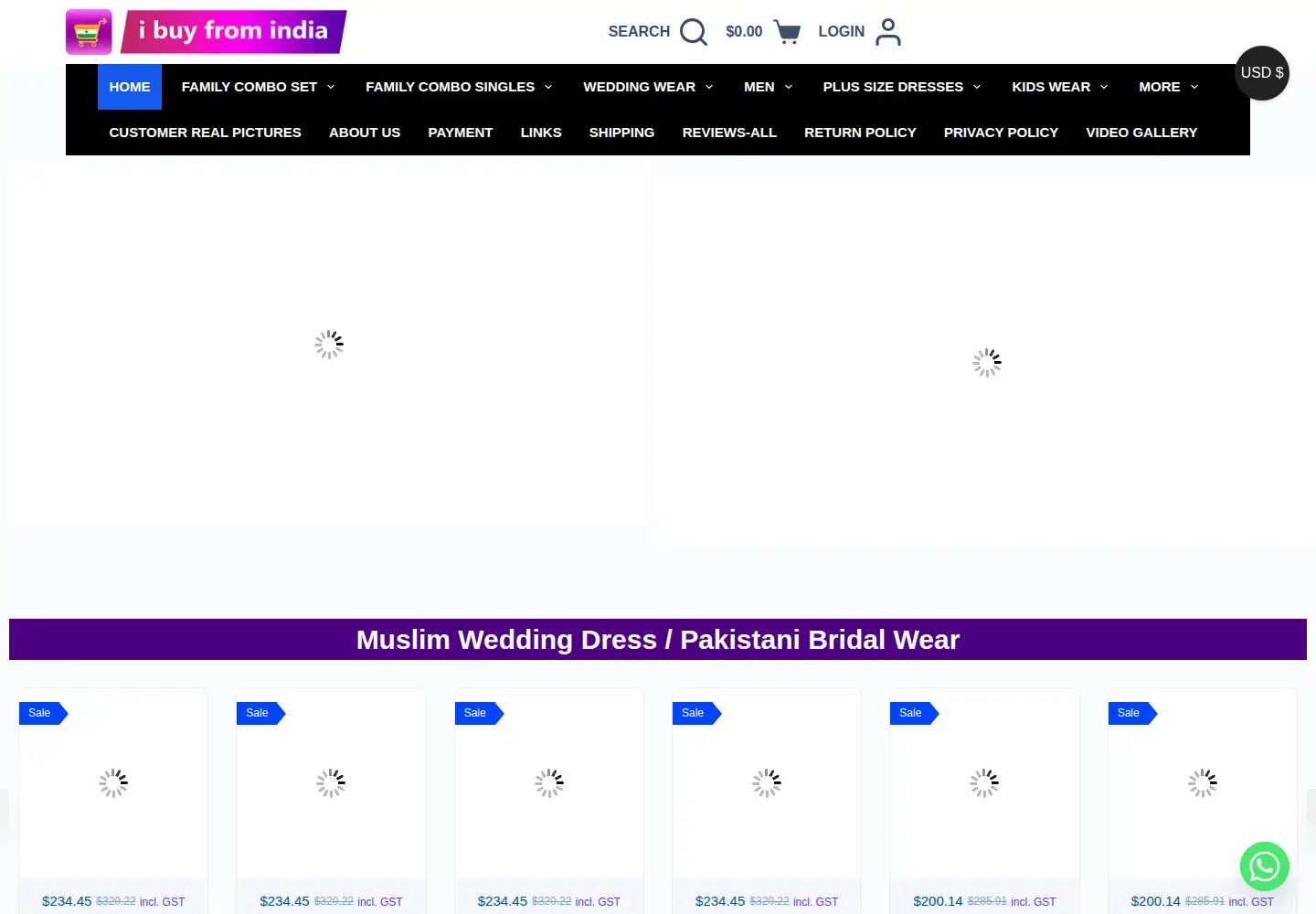Click the login user icon
The height and width of the screenshot is (914, 1316).
point(888,32)
